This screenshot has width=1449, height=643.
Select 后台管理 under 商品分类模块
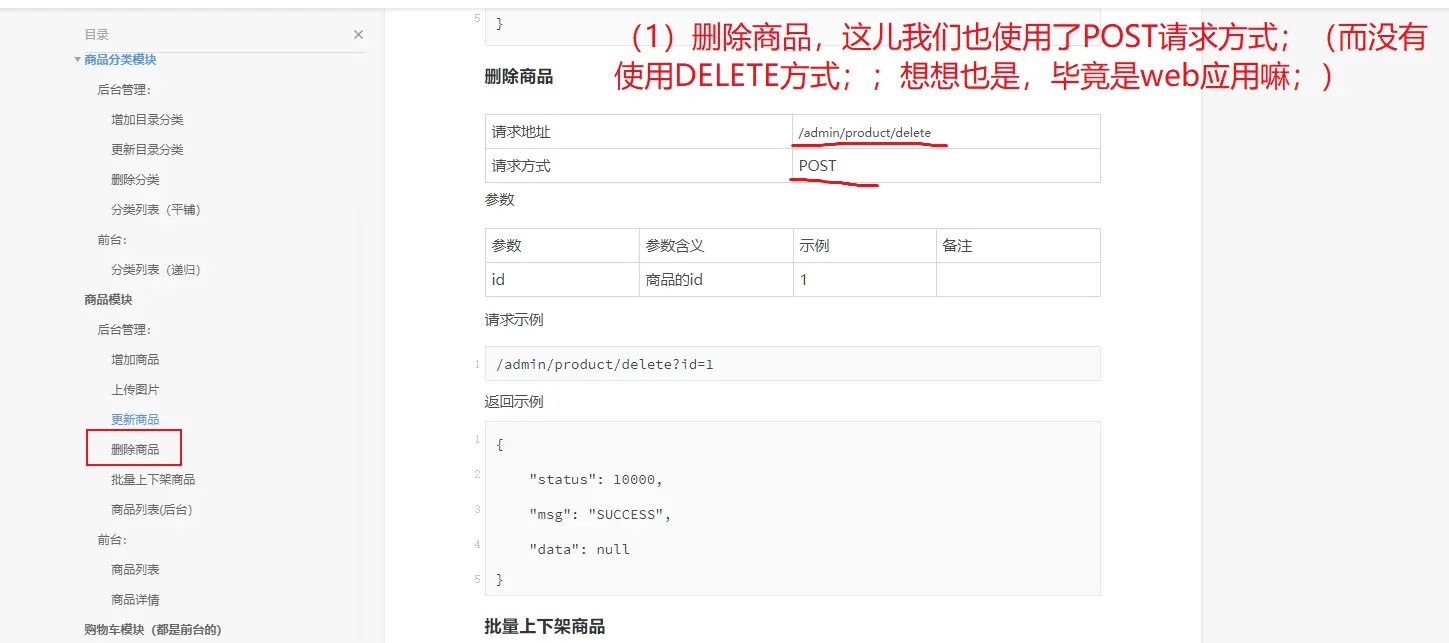(124, 90)
